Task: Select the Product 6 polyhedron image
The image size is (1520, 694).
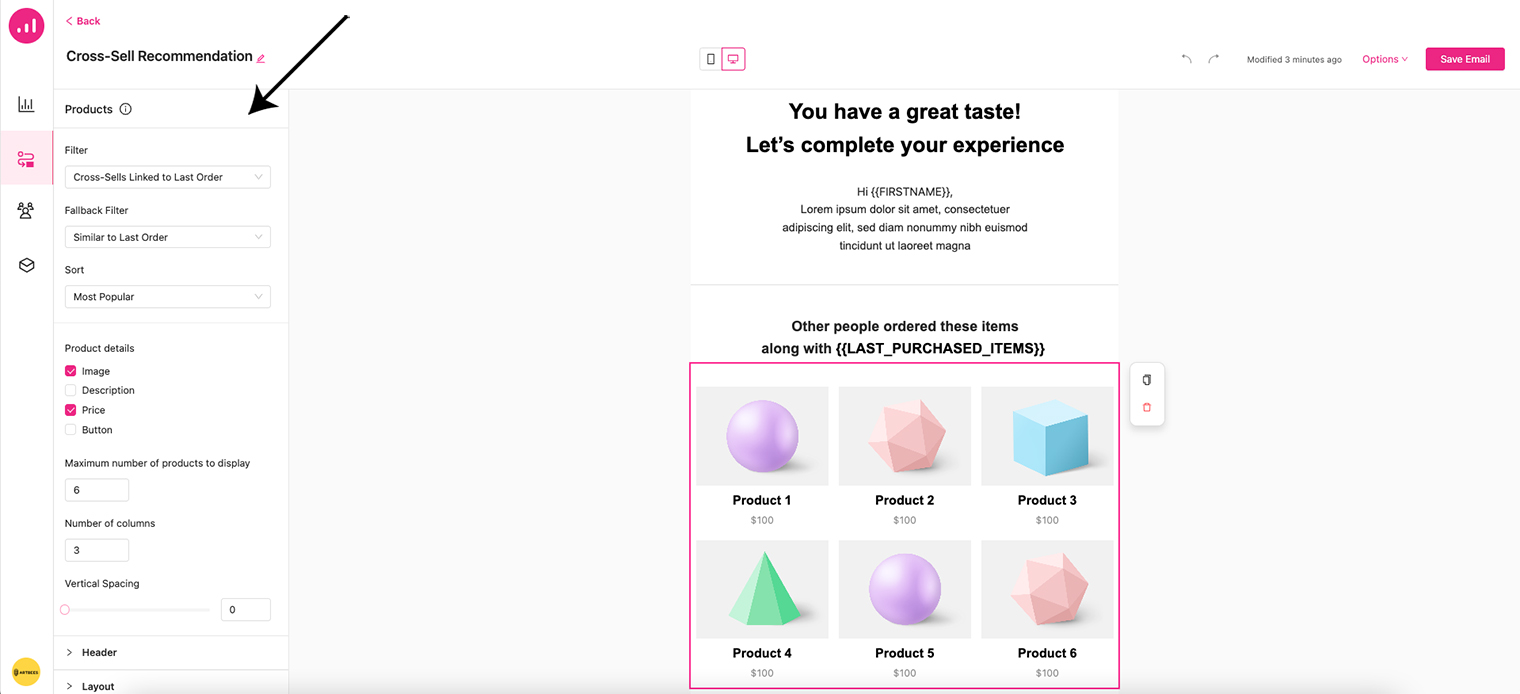Action: [x=1047, y=589]
